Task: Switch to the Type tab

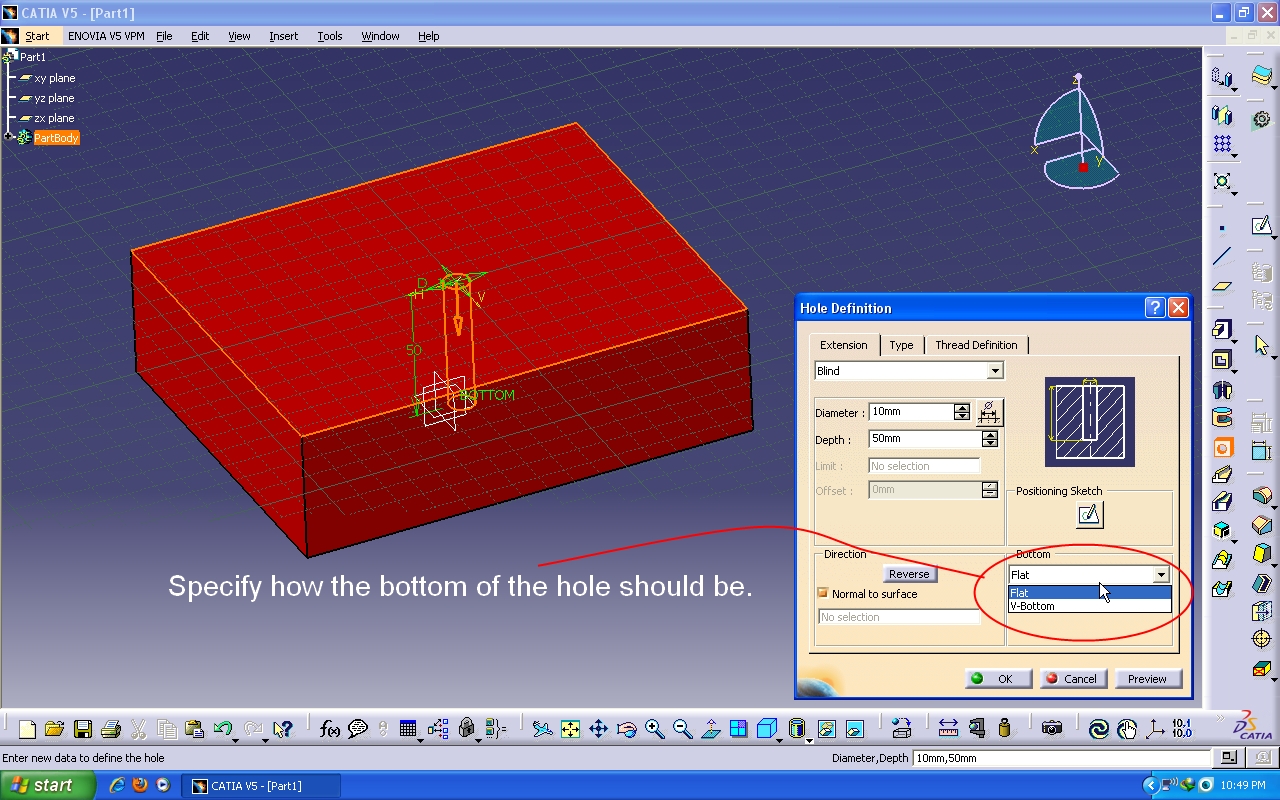Action: pos(901,345)
